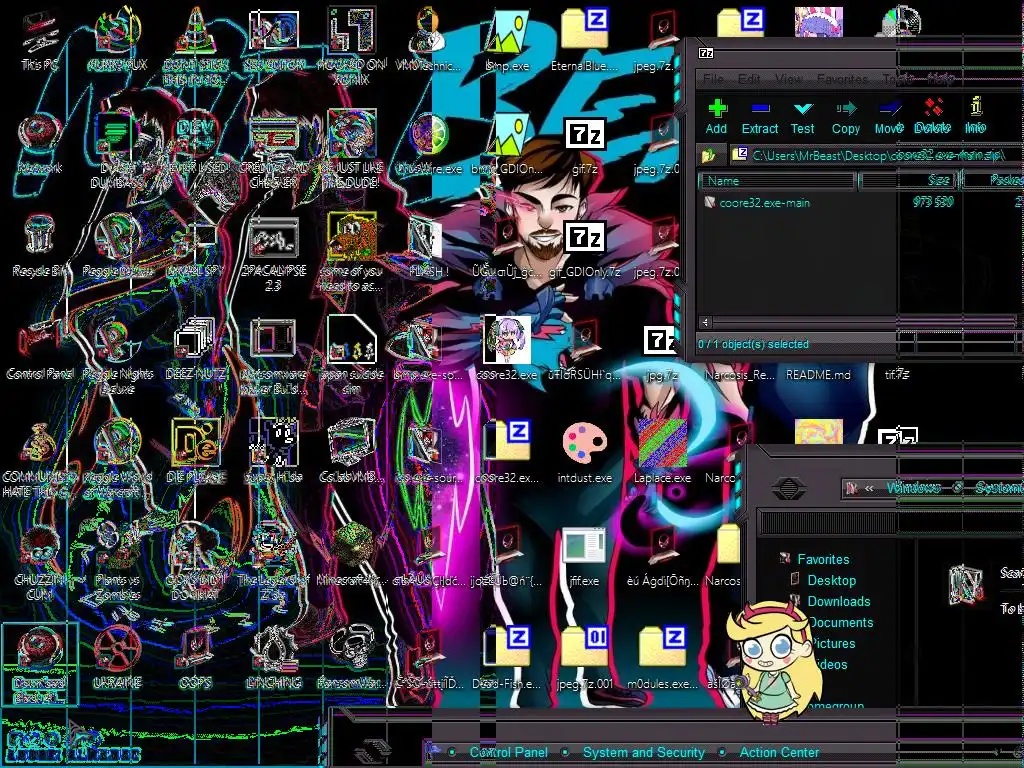The height and width of the screenshot is (768, 1024).
Task: Click the Extract icon in 7-Zip
Action: 760,108
